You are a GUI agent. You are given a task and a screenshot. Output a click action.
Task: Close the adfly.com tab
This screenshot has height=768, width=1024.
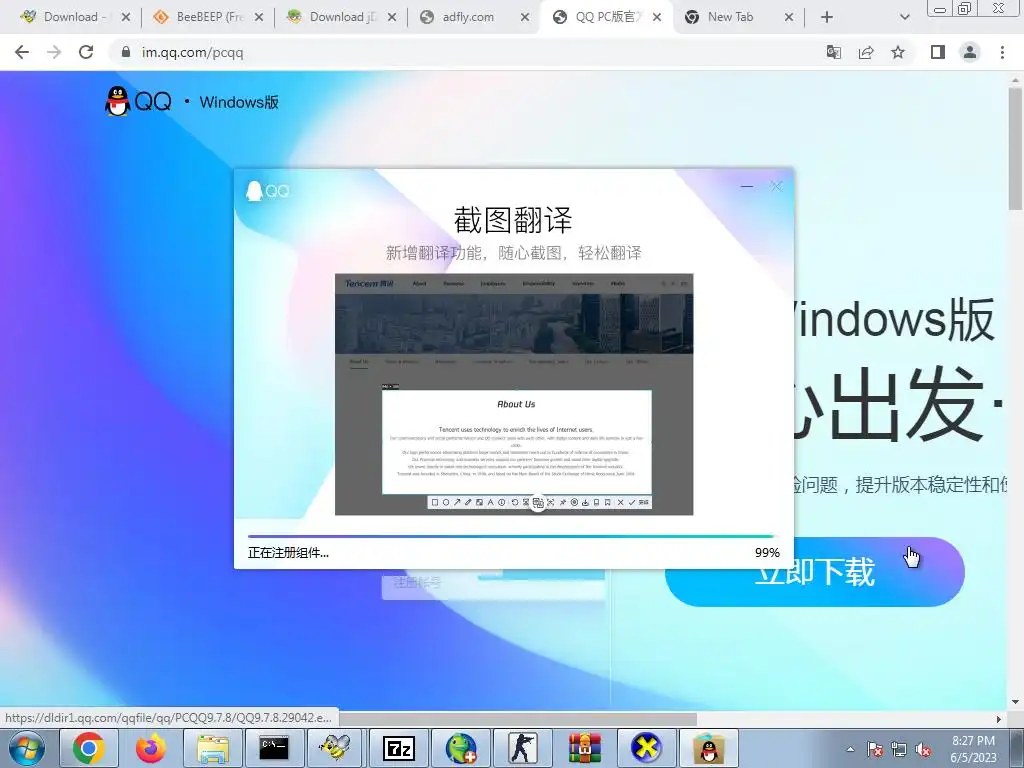pos(524,18)
